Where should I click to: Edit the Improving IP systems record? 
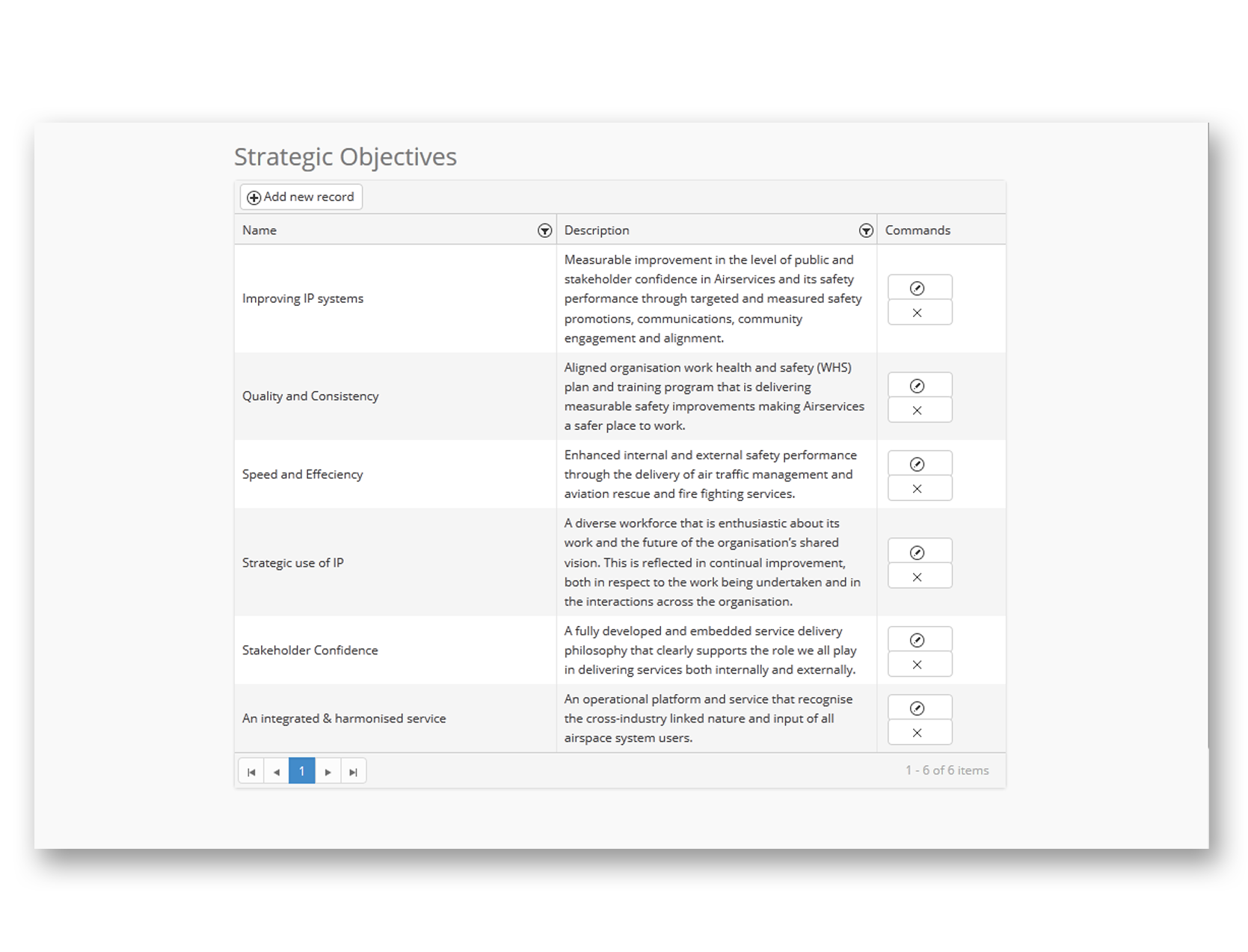click(919, 288)
